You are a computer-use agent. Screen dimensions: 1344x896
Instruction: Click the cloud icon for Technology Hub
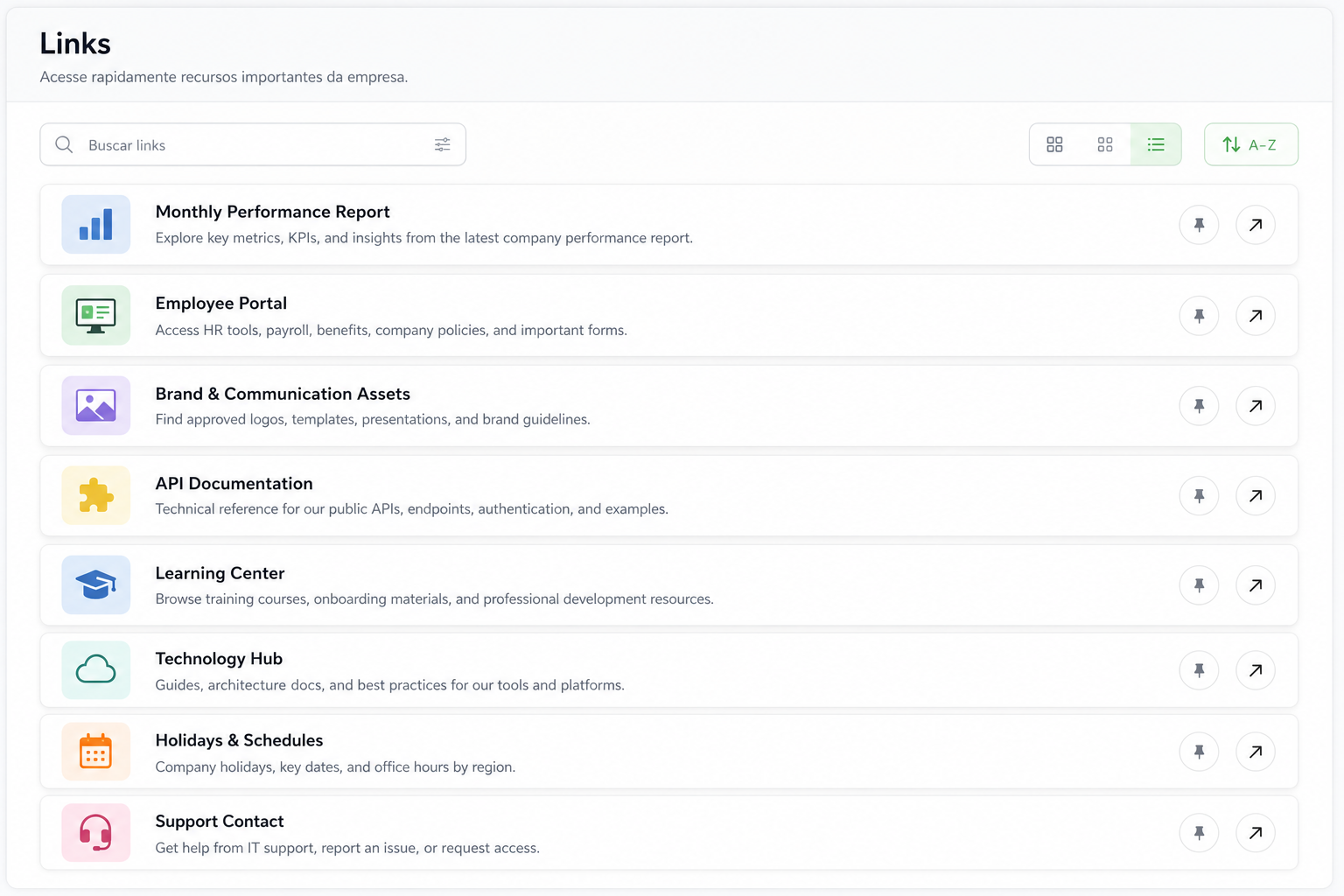96,670
